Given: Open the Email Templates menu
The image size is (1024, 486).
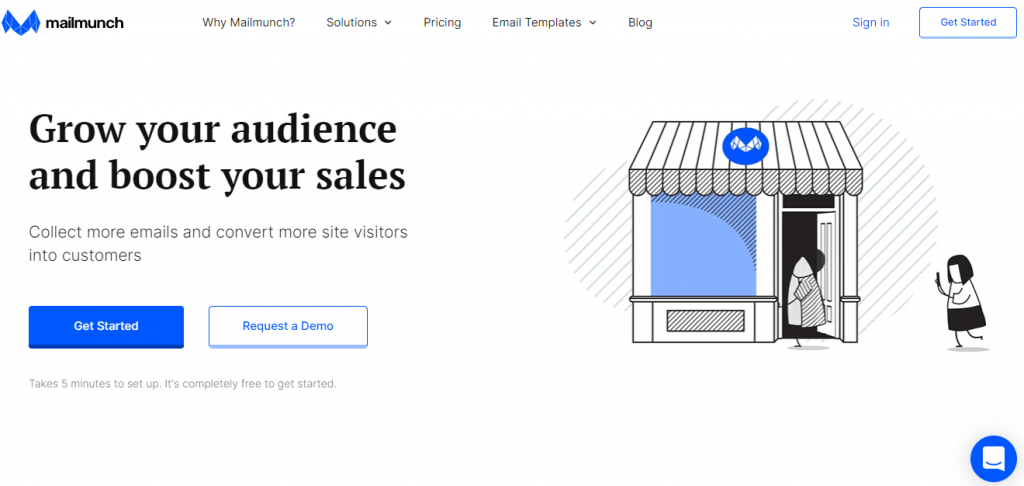Looking at the screenshot, I should click(544, 22).
